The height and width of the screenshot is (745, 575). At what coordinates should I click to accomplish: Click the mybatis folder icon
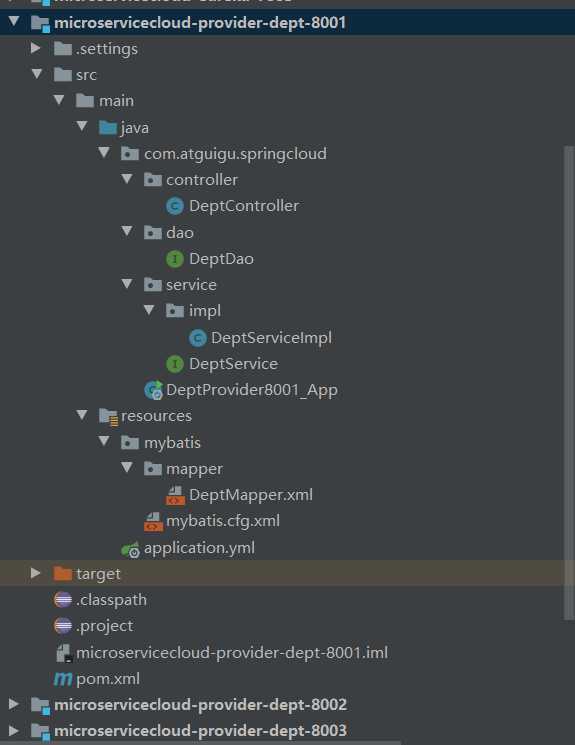click(x=130, y=442)
